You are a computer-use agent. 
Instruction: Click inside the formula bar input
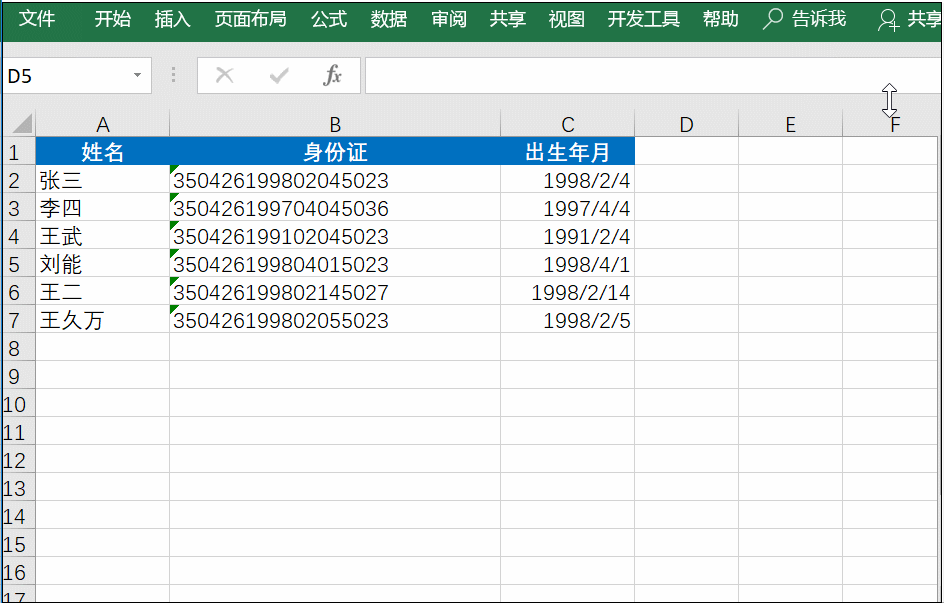[653, 76]
